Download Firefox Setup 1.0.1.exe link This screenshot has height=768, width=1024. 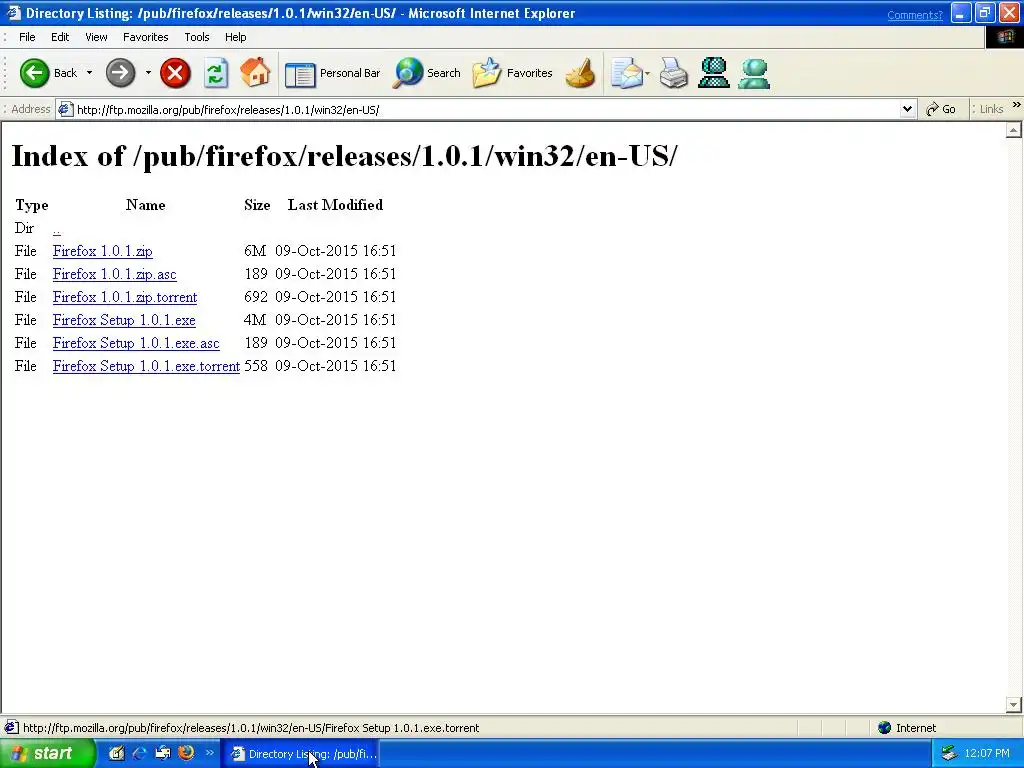click(124, 320)
